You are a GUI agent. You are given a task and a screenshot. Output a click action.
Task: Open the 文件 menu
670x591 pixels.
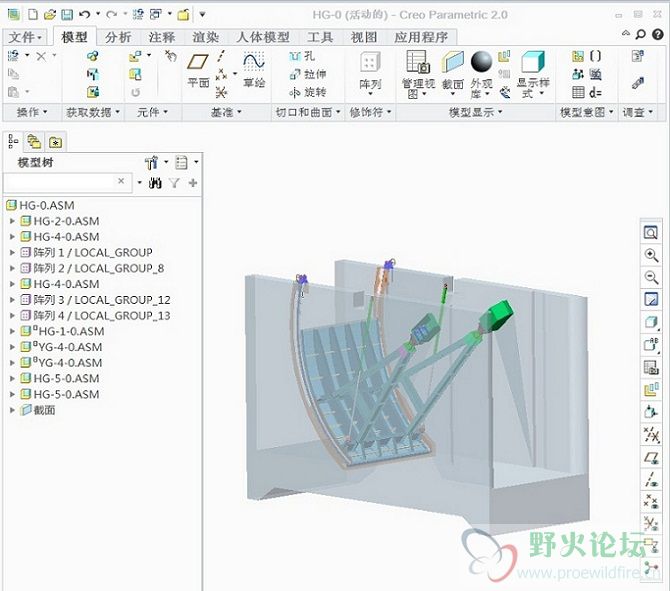[25, 37]
